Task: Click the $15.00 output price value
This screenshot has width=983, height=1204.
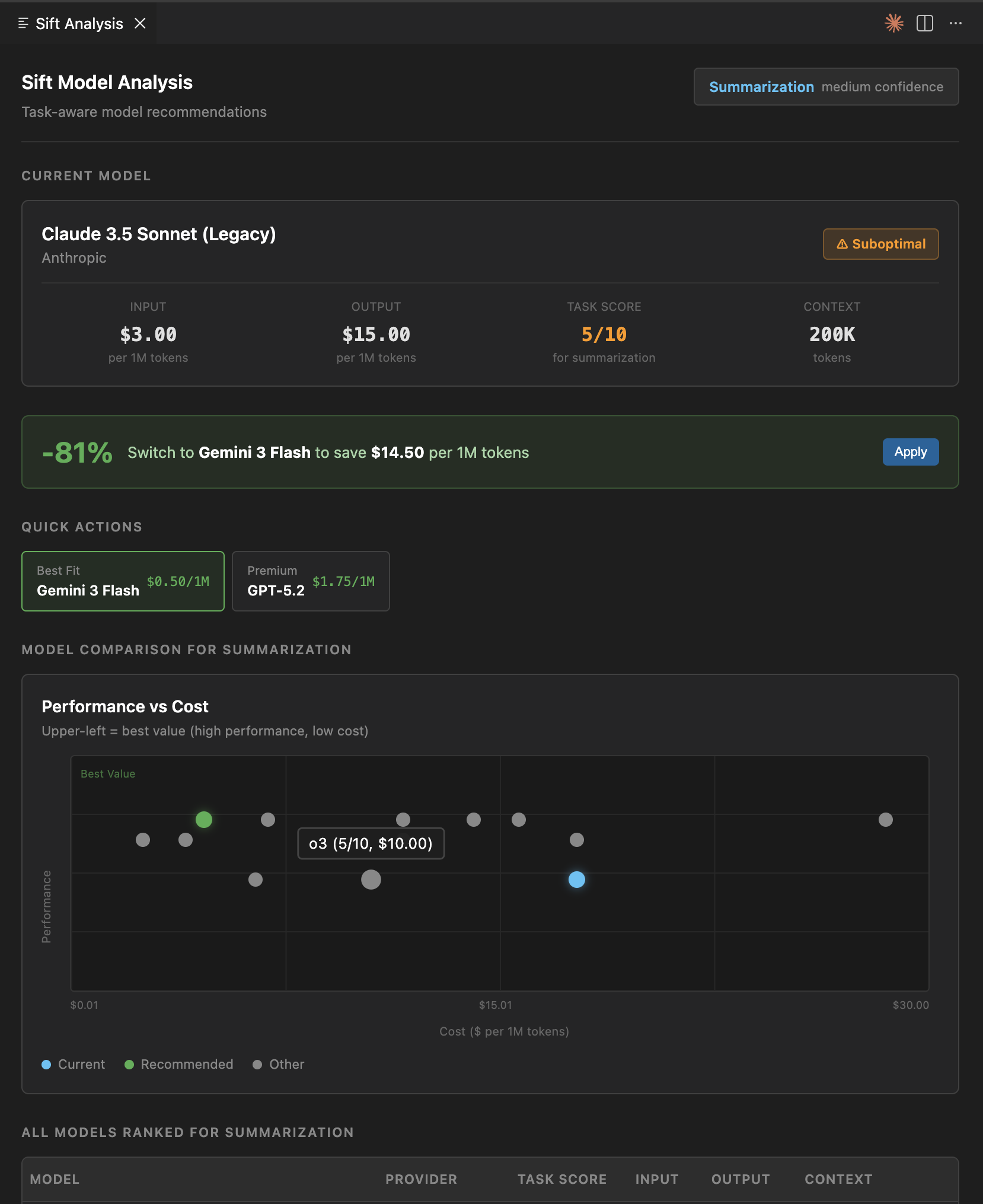Action: pos(376,335)
